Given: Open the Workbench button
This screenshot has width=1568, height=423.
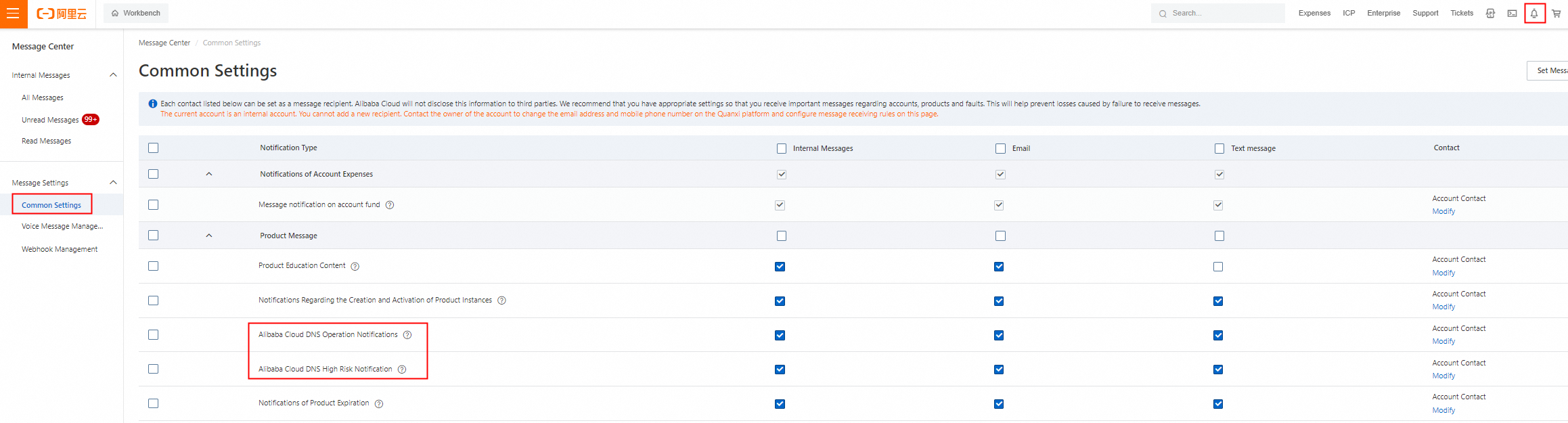Looking at the screenshot, I should 136,13.
